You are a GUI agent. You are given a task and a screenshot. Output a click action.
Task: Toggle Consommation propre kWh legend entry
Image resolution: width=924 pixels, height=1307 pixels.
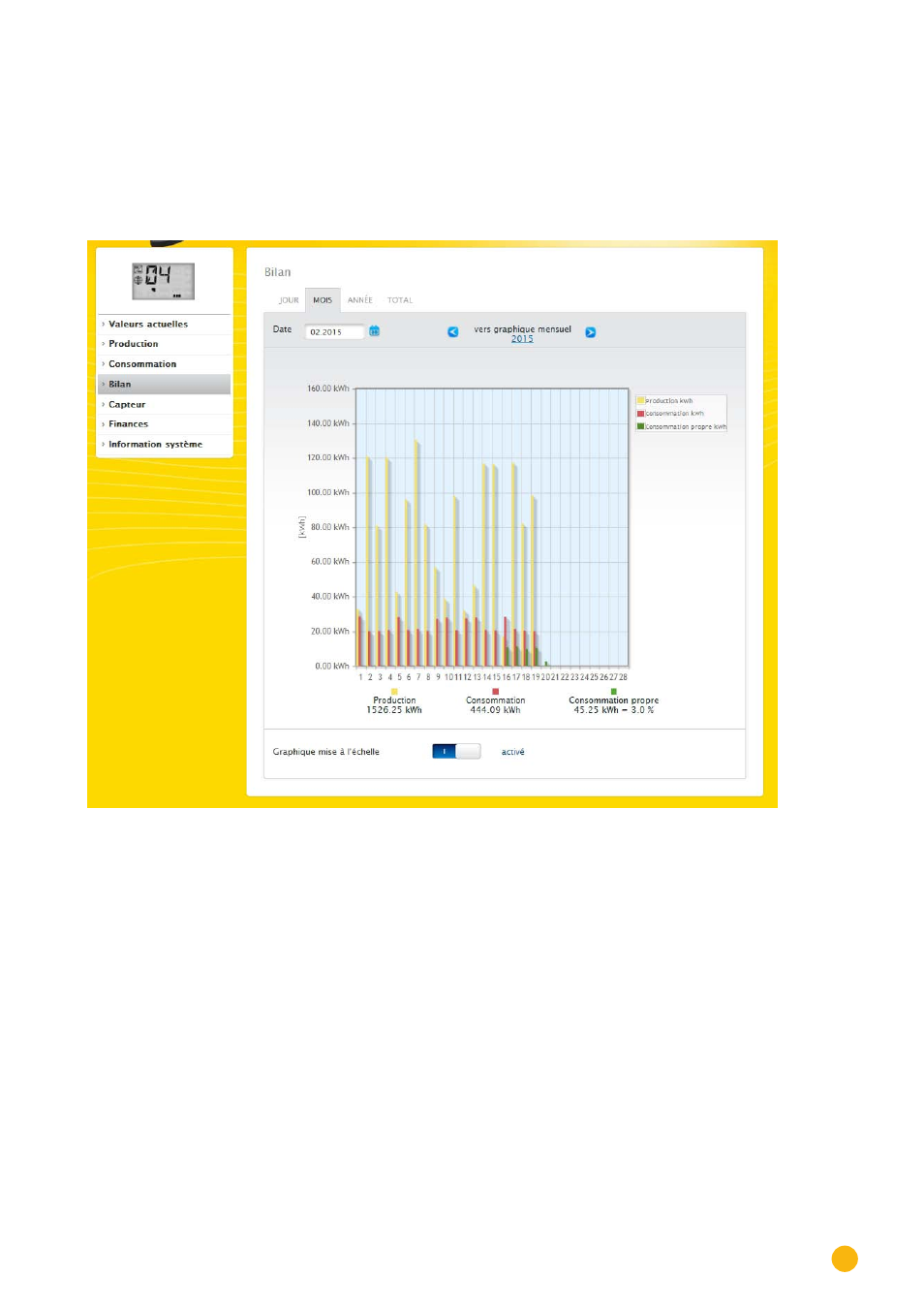(684, 426)
